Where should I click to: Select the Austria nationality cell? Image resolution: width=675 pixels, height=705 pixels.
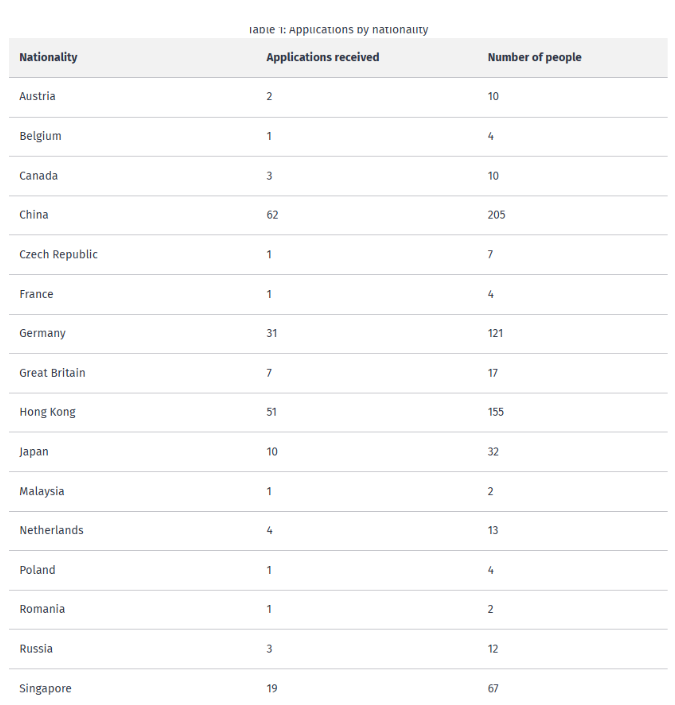(x=37, y=96)
